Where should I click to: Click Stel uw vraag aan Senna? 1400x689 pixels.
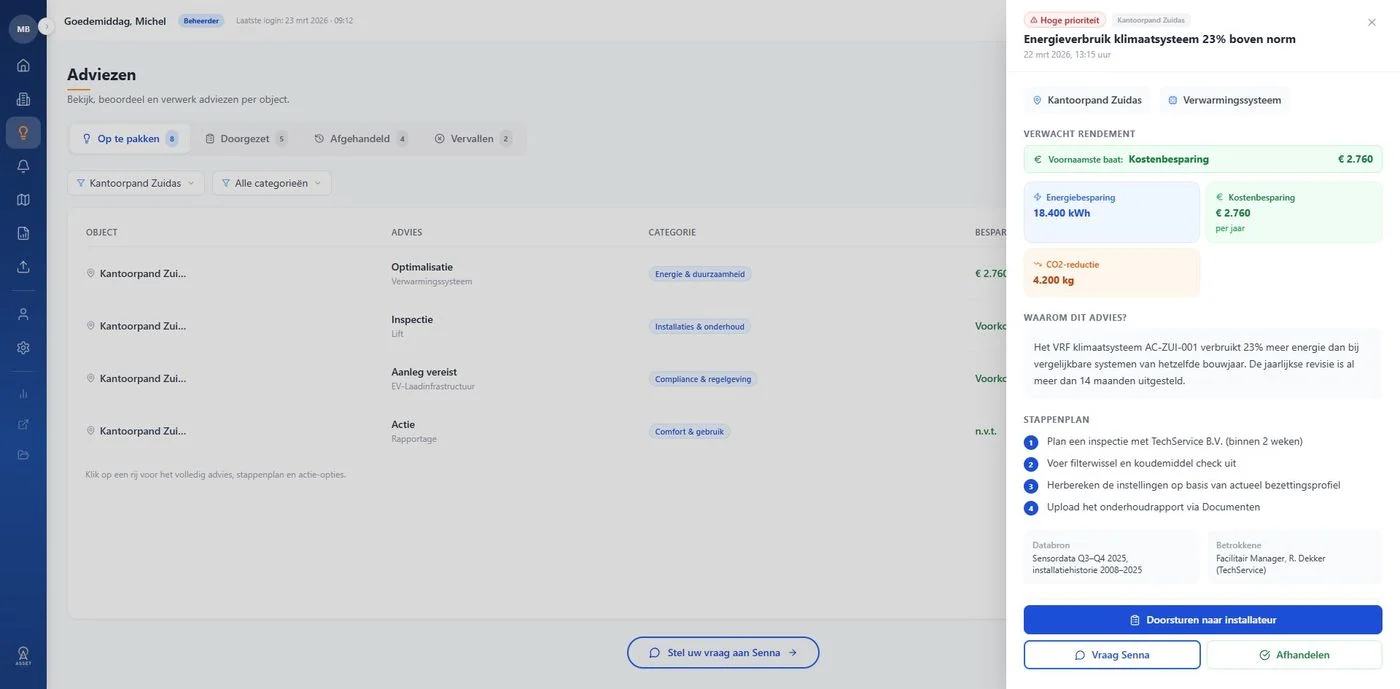(723, 653)
